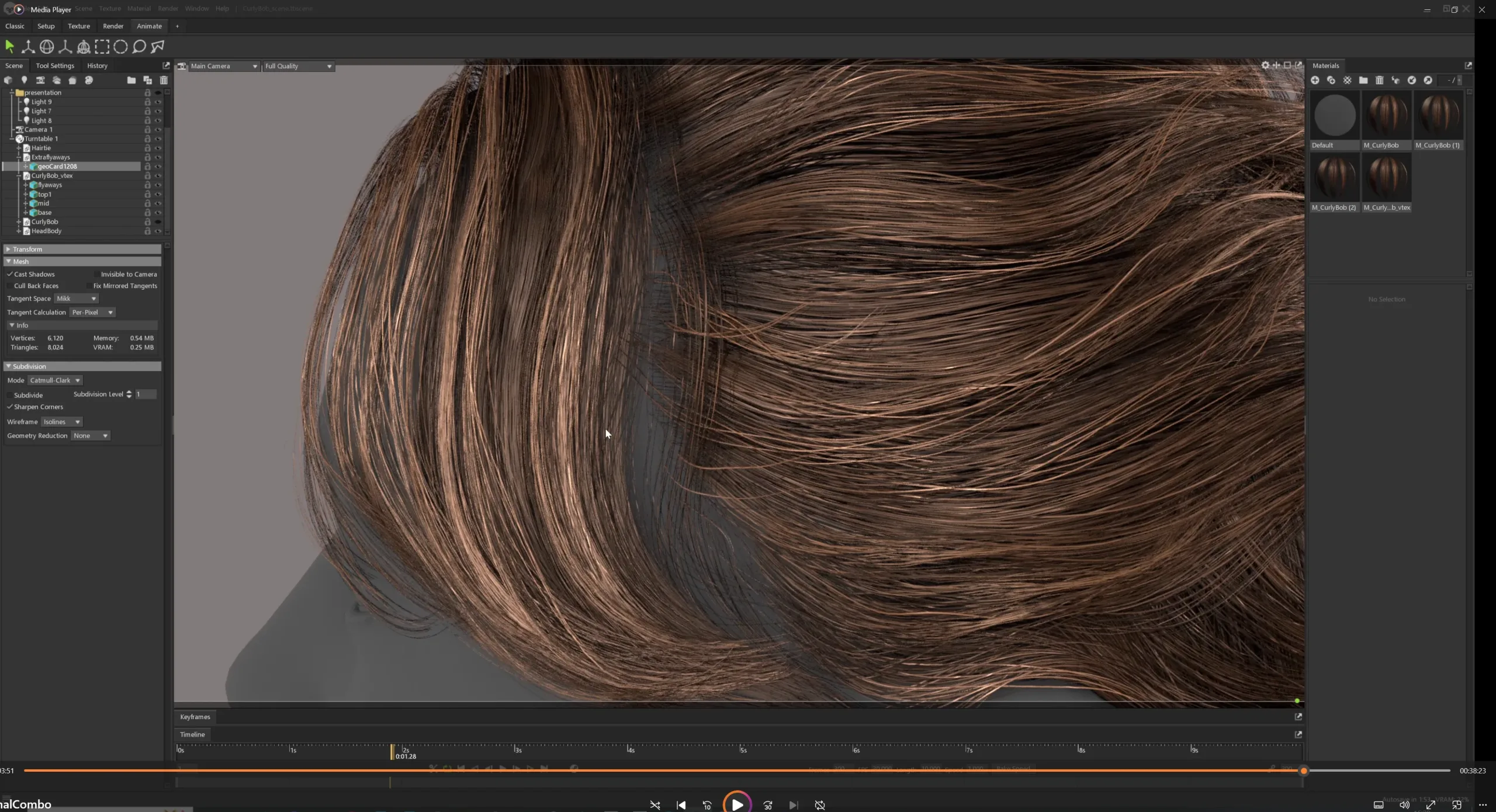The image size is (1496, 812).
Task: Disable the Sharpen Corners option
Action: click(10, 407)
